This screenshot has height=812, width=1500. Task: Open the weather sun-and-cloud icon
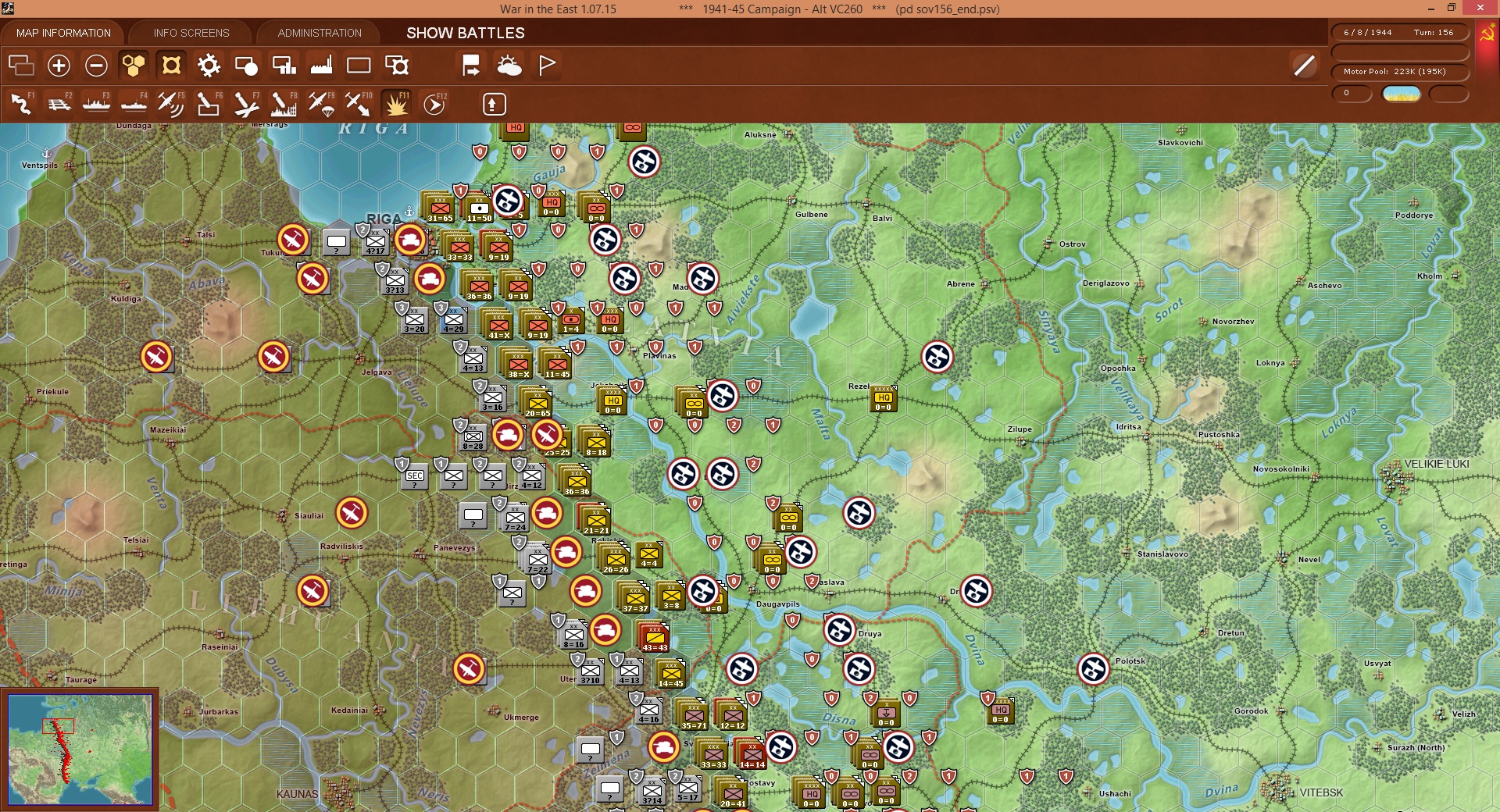pyautogui.click(x=509, y=66)
